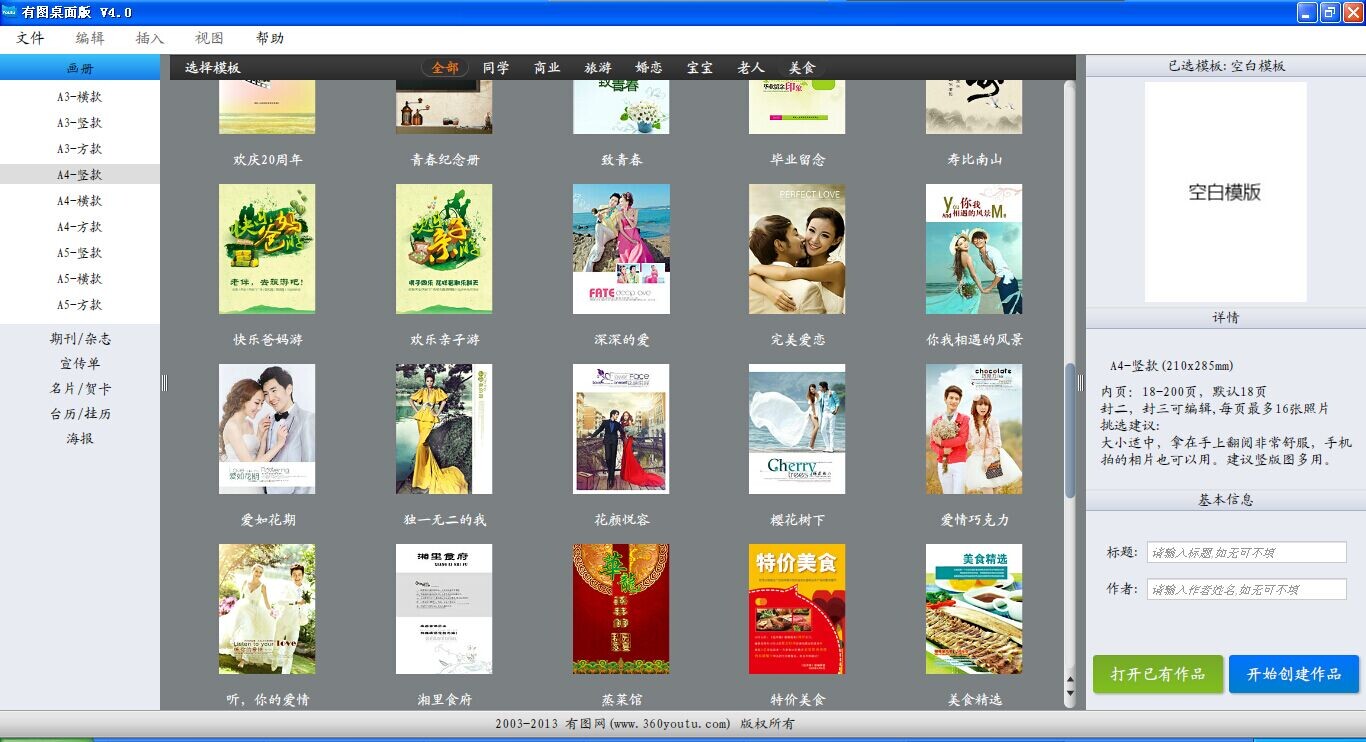Click the 标题 input field

click(1246, 553)
